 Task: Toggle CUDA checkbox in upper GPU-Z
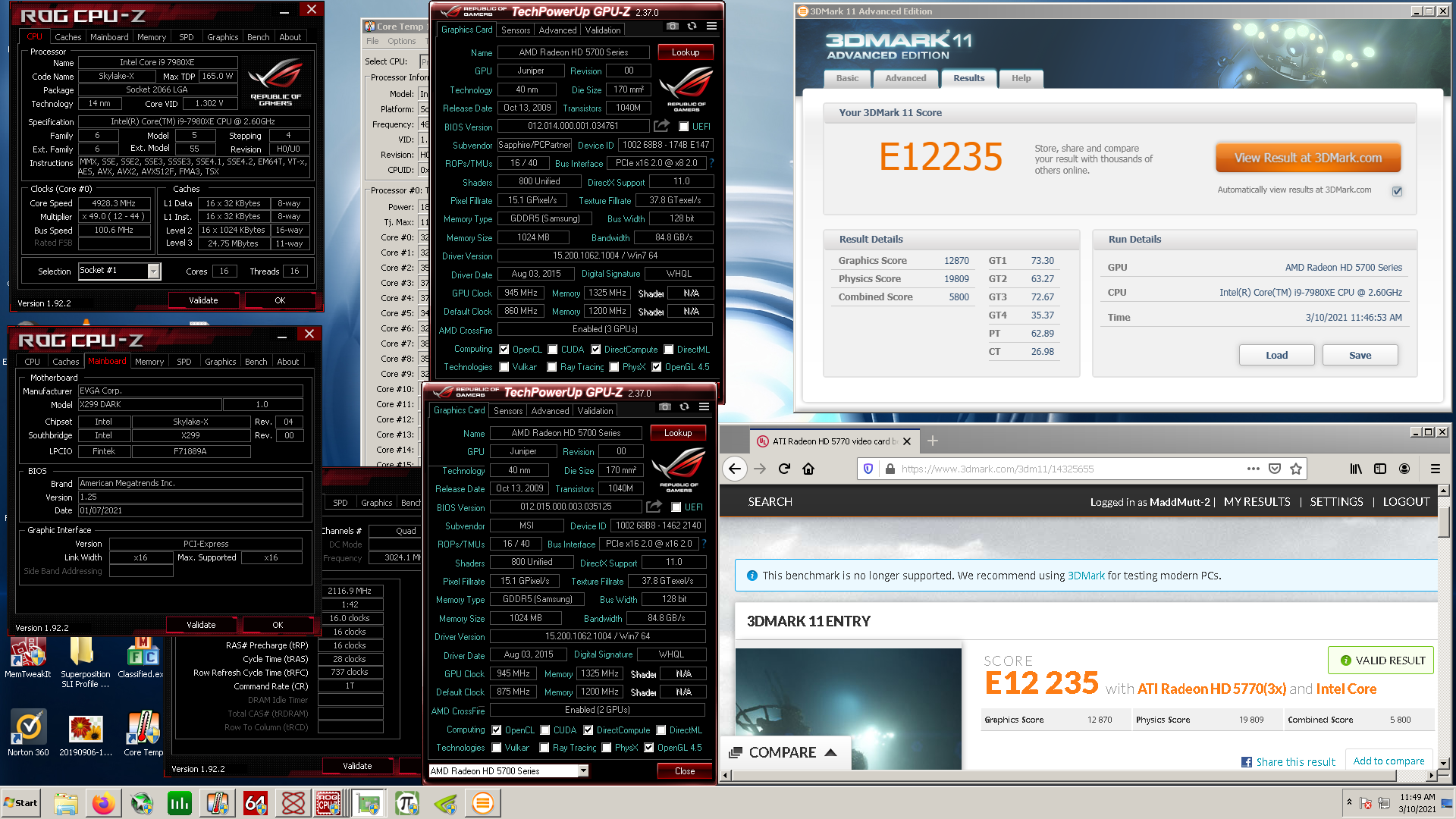click(x=553, y=350)
